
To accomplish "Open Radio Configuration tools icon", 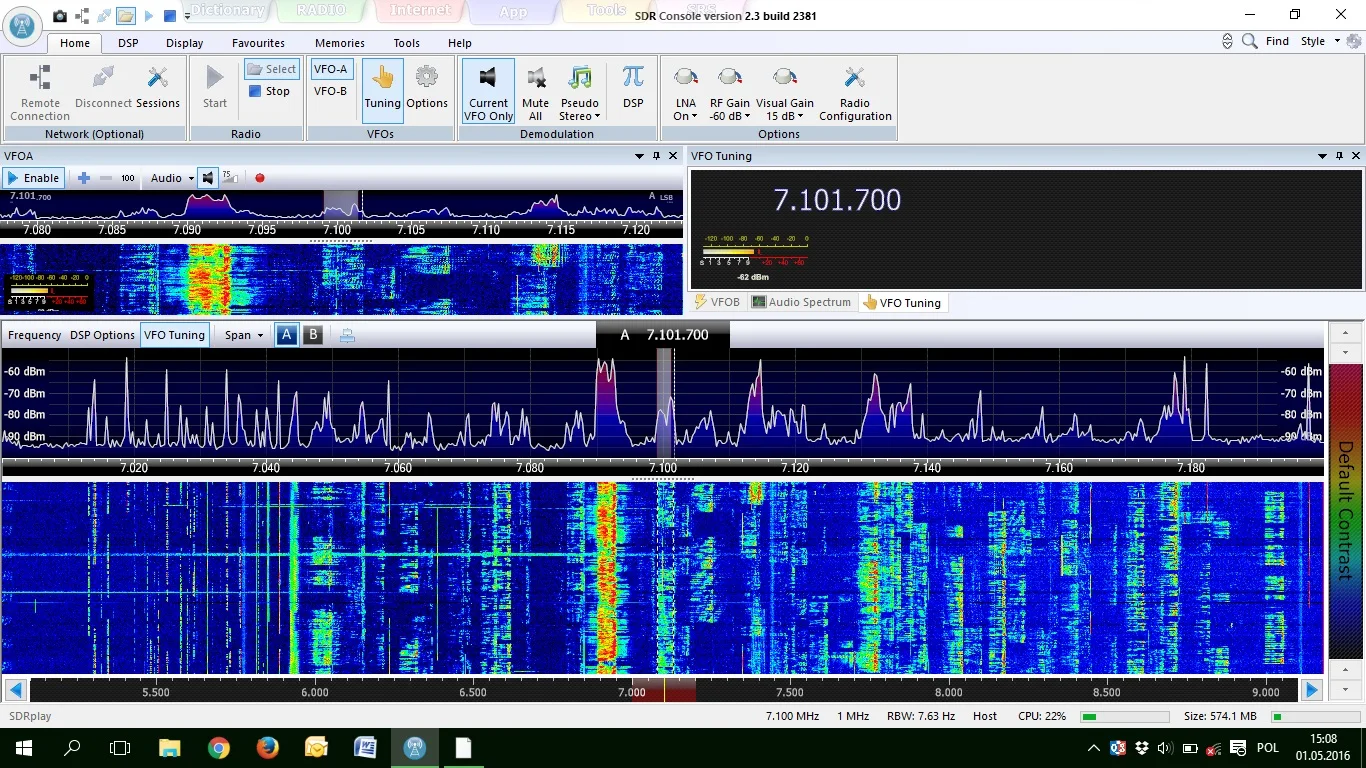I will [x=855, y=79].
